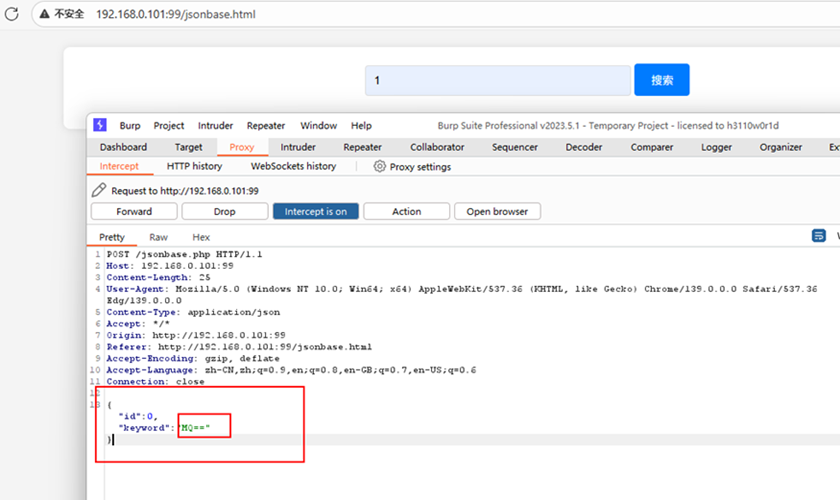This screenshot has width=840, height=500.
Task: Switch to Pretty message view
Action: pos(112,237)
